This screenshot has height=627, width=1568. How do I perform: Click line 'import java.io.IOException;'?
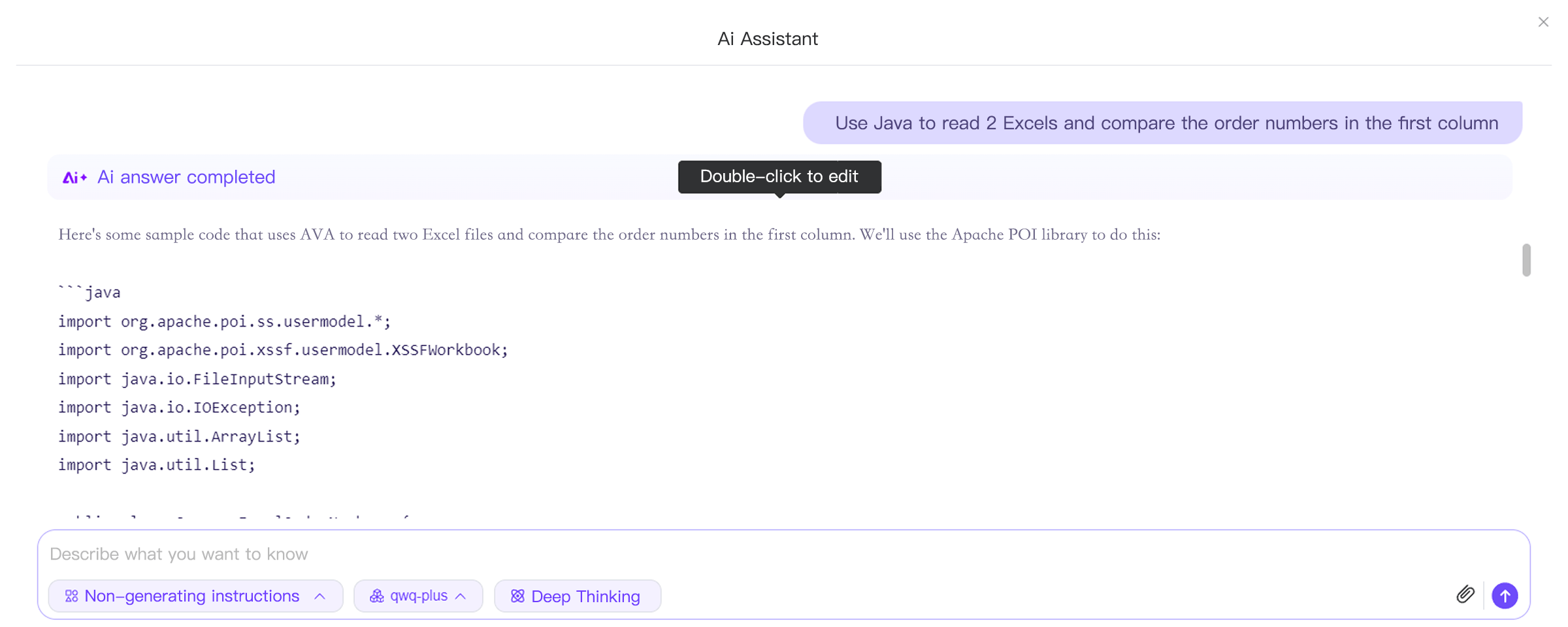click(x=179, y=408)
